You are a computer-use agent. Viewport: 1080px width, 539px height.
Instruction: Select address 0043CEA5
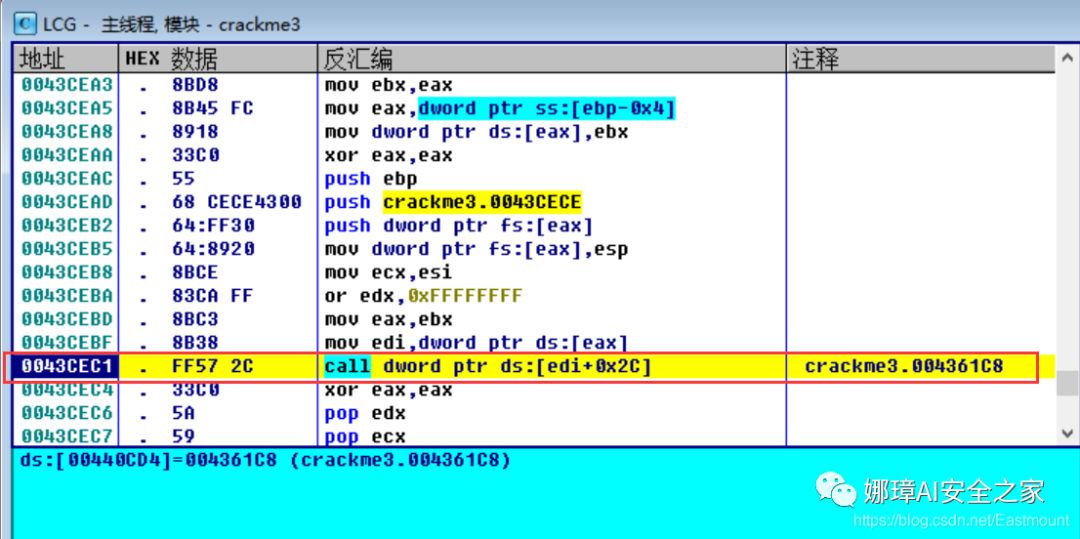(x=68, y=109)
